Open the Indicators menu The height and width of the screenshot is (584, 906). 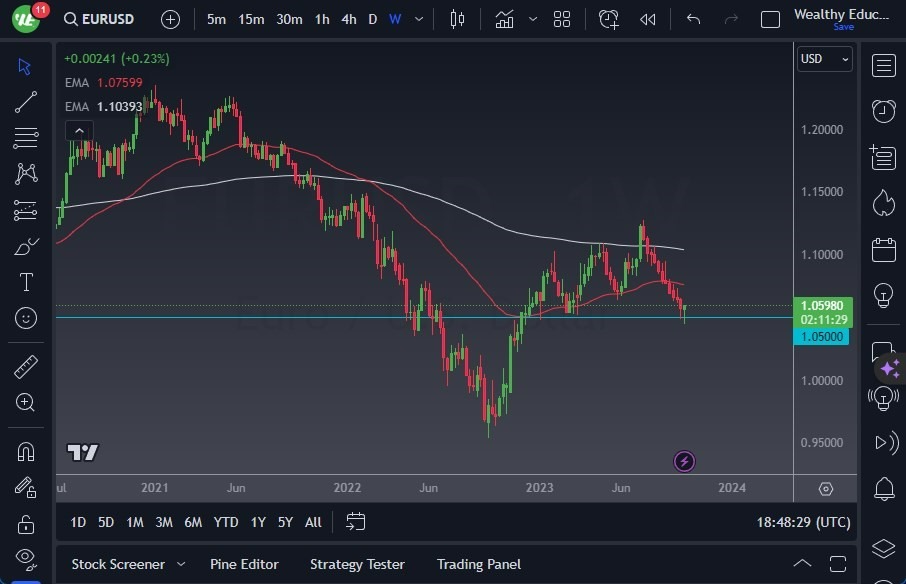504,18
